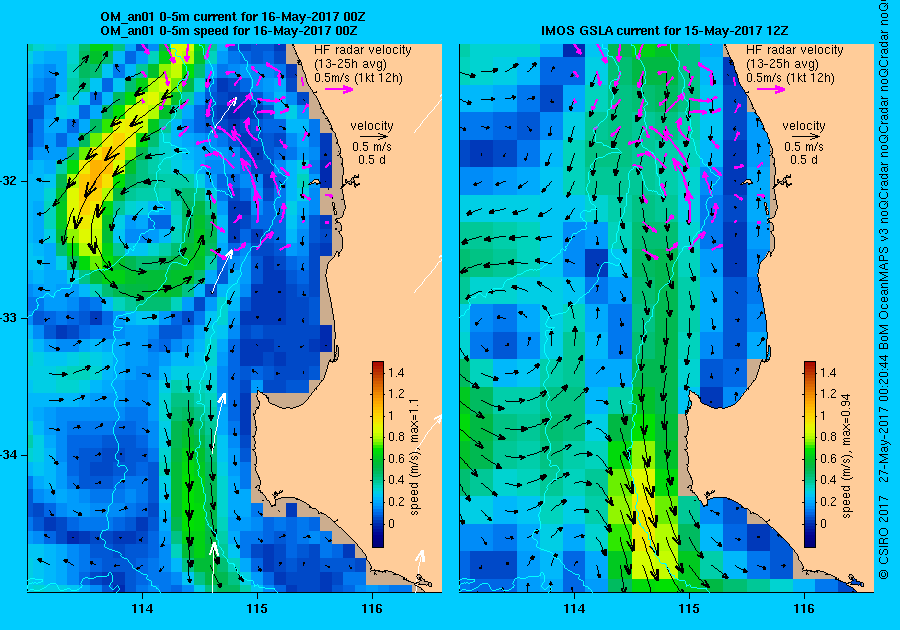Click '0.5 d' text in left map legend
Image resolution: width=900 pixels, height=630 pixels.
pyautogui.click(x=372, y=160)
